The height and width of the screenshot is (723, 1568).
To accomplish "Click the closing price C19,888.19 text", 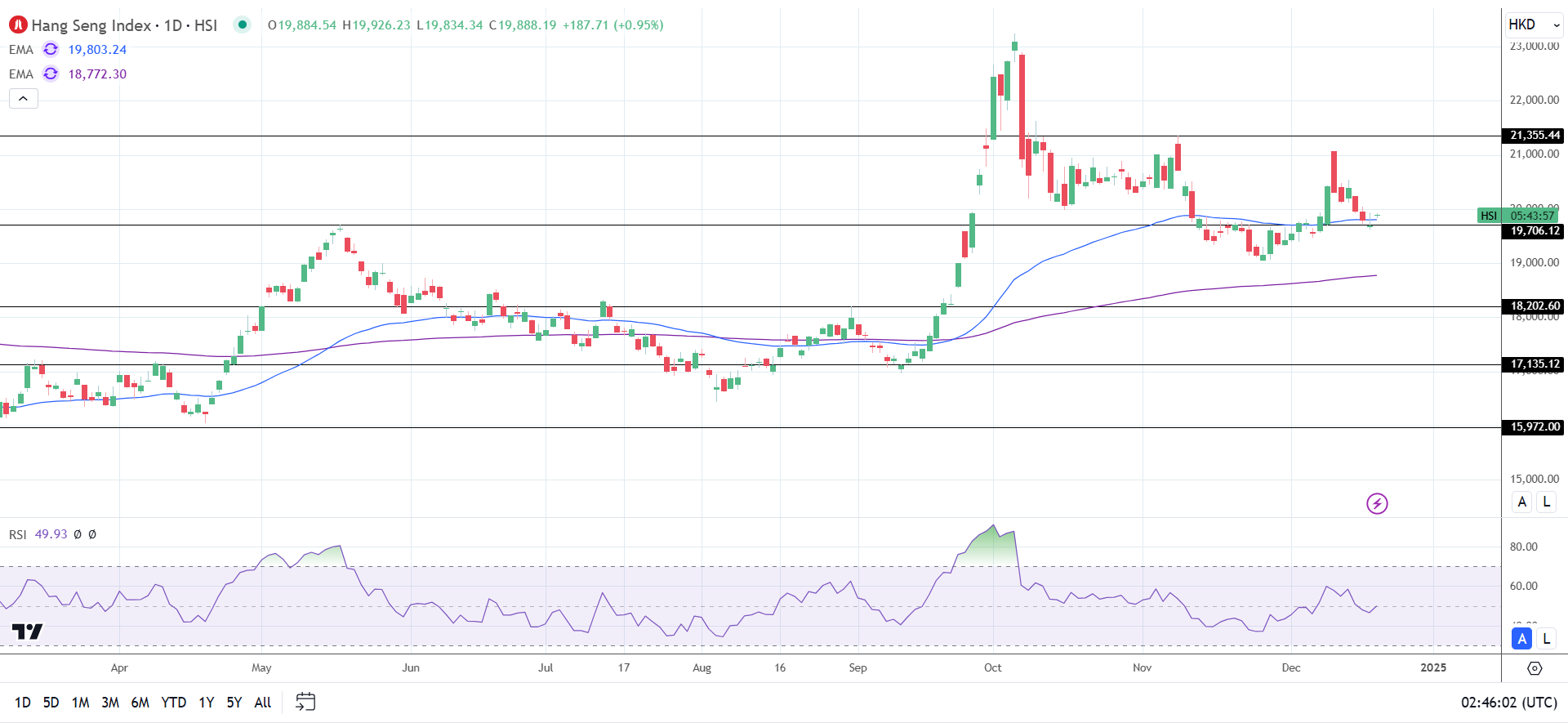I will (x=523, y=25).
